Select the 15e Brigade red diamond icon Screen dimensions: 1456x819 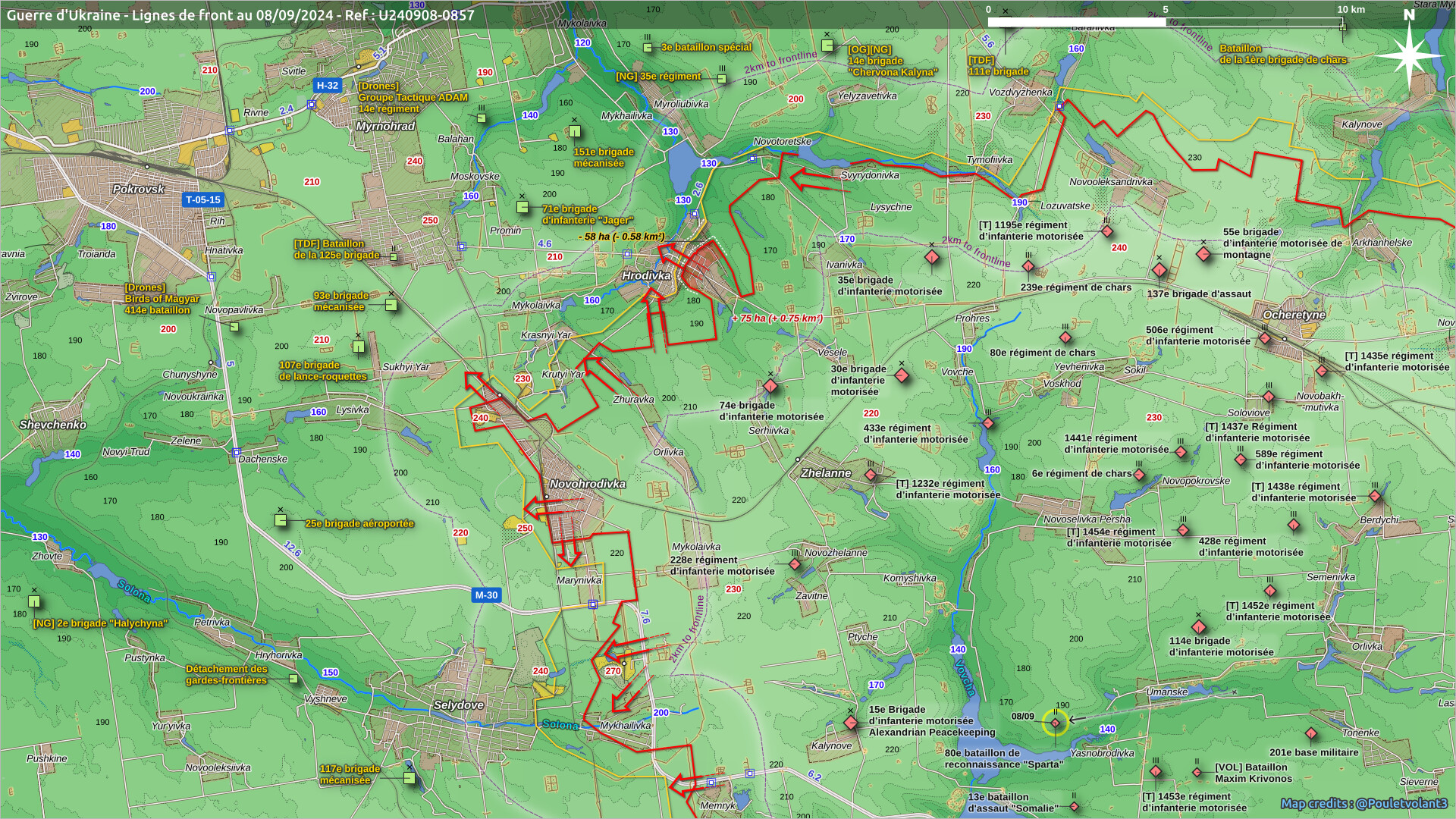pos(851,723)
